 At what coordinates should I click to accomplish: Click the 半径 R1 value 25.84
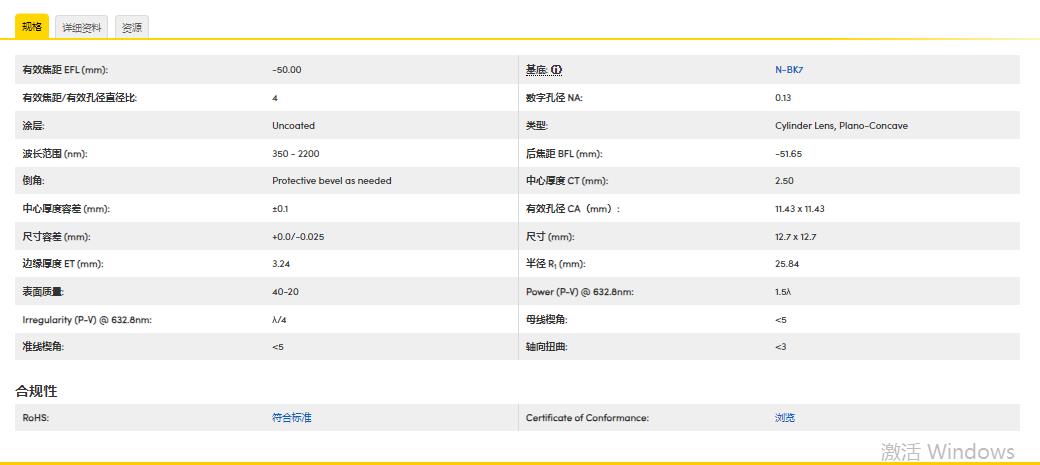[787, 264]
